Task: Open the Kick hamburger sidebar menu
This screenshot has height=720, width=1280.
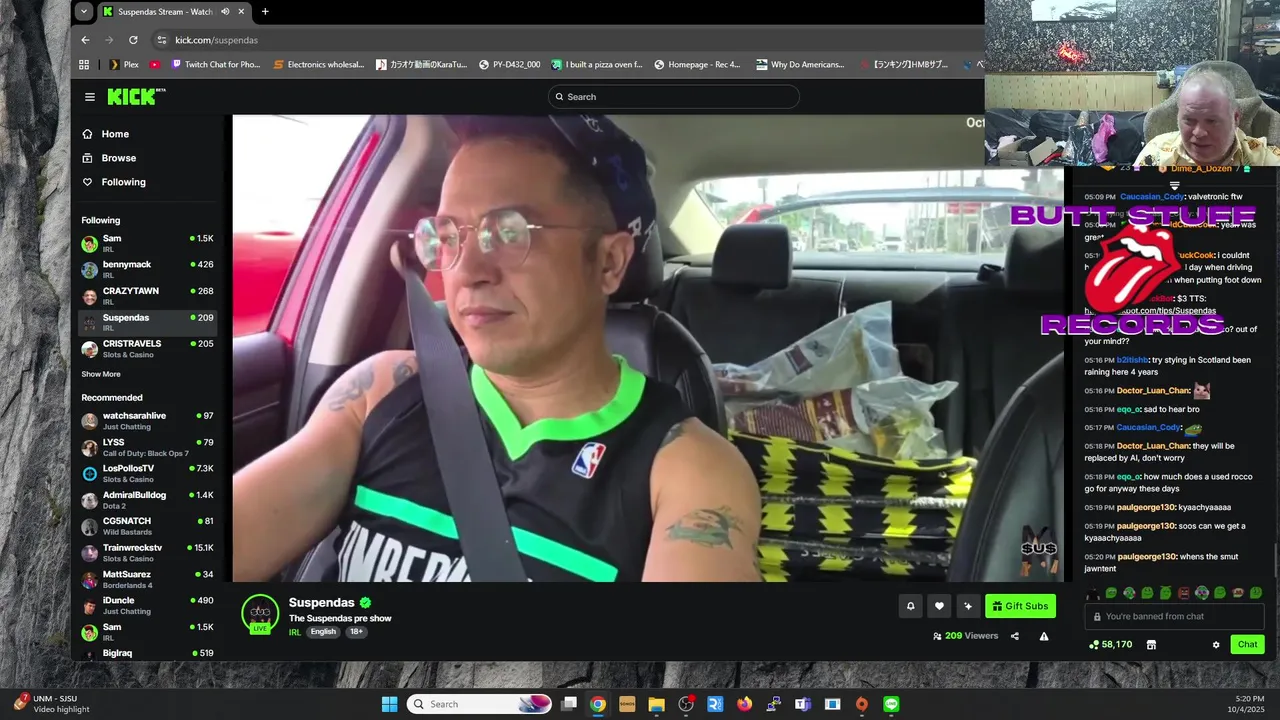Action: point(90,97)
